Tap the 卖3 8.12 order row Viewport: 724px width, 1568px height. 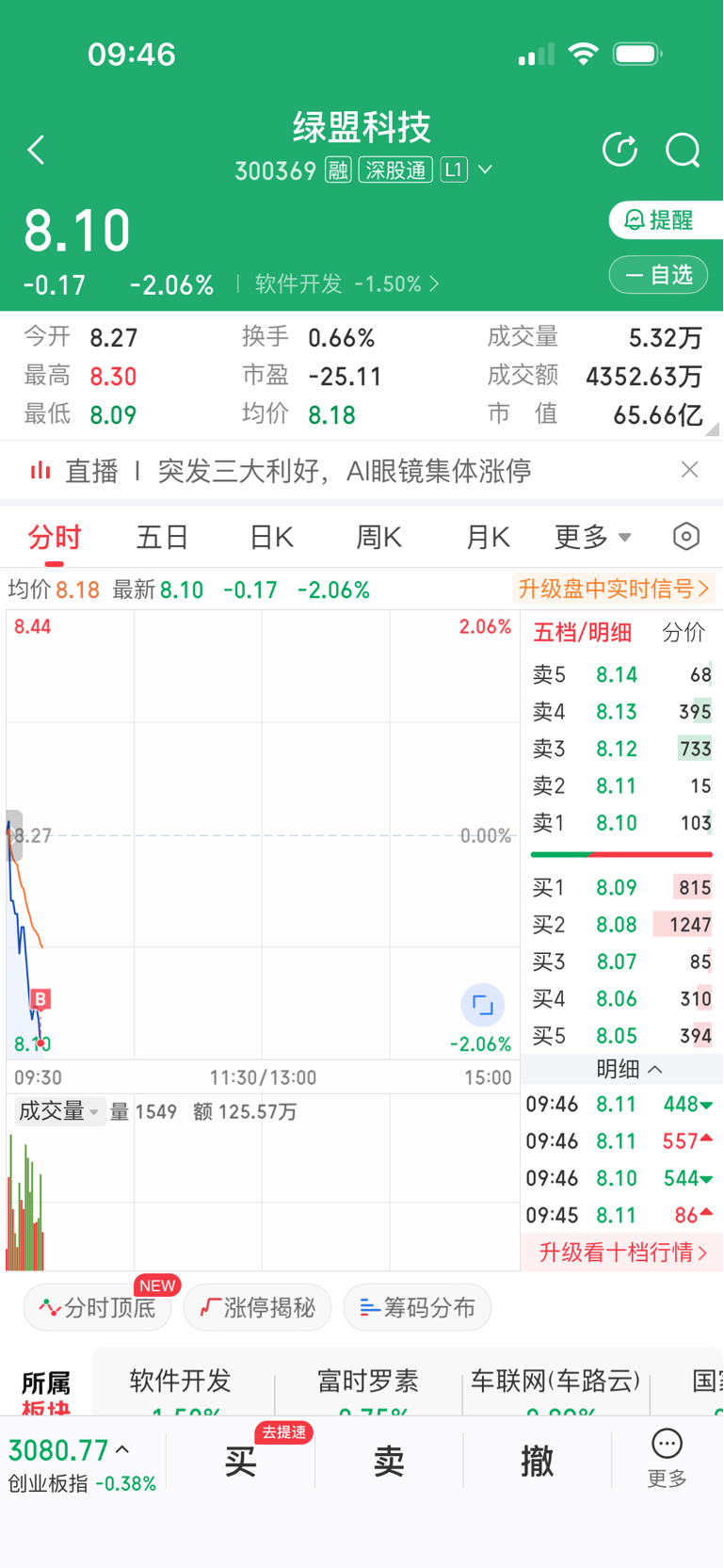(x=621, y=750)
